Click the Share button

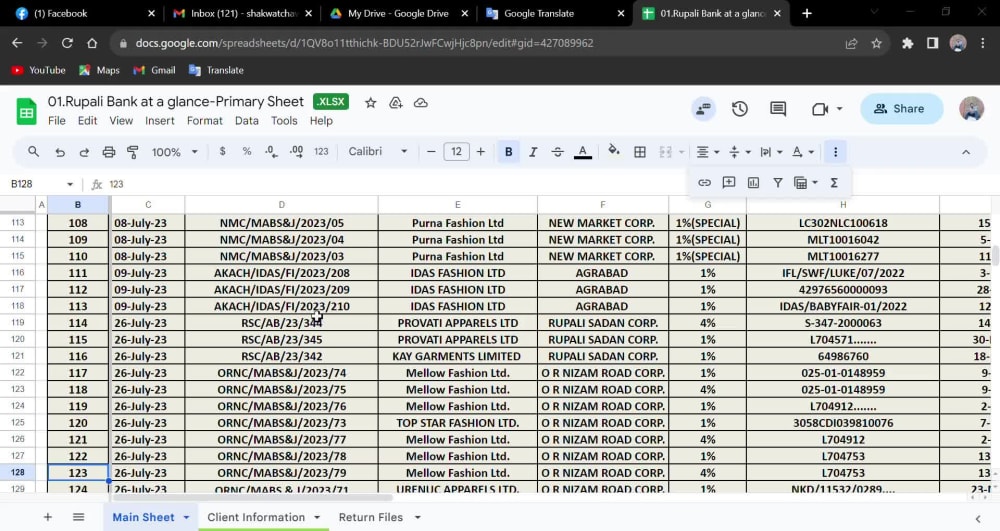[x=901, y=109]
